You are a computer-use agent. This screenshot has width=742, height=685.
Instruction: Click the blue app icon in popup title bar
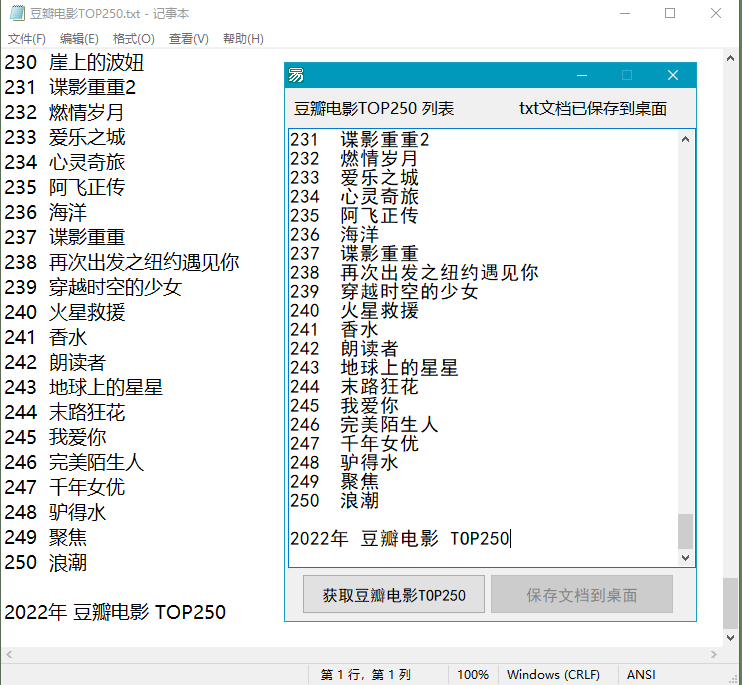click(x=296, y=75)
